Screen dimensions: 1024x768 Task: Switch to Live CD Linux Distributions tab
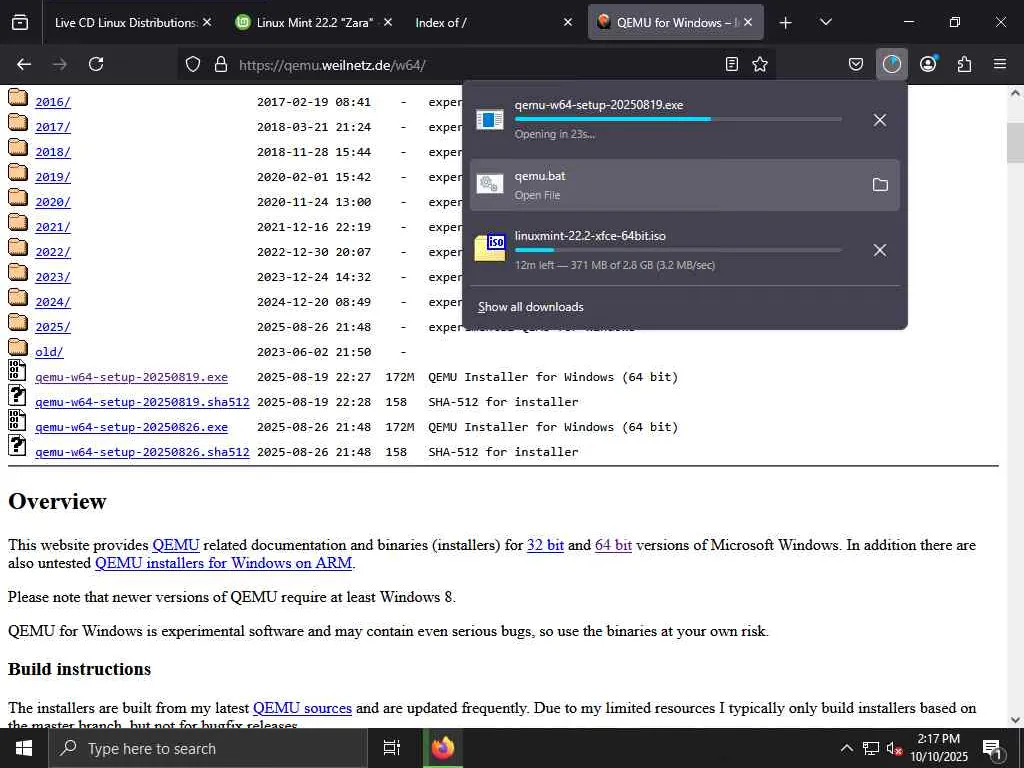click(x=125, y=22)
